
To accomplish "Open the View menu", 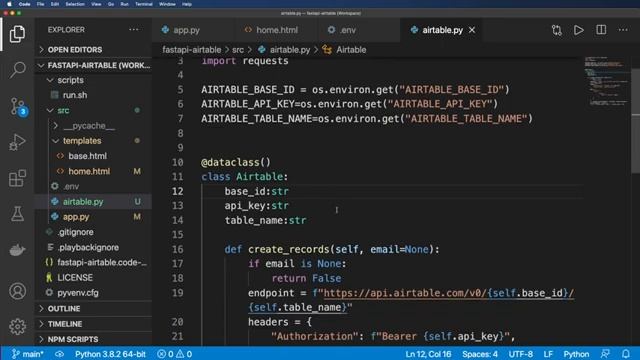I will [x=96, y=4].
